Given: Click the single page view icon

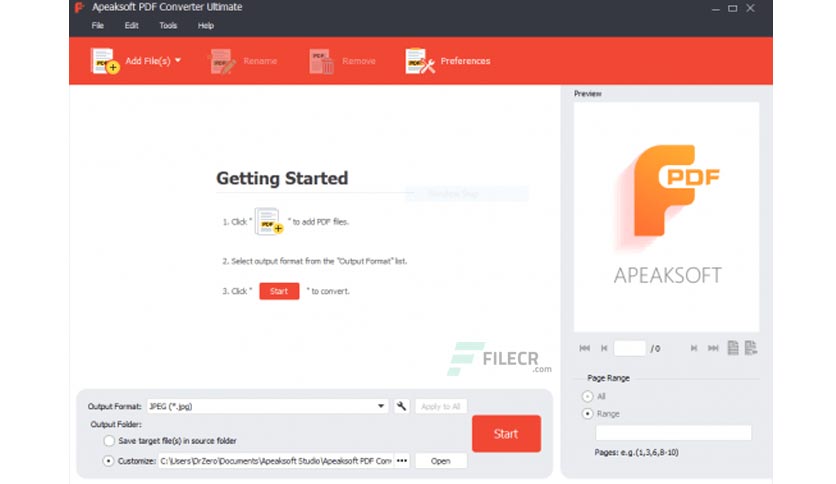Looking at the screenshot, I should coord(733,348).
